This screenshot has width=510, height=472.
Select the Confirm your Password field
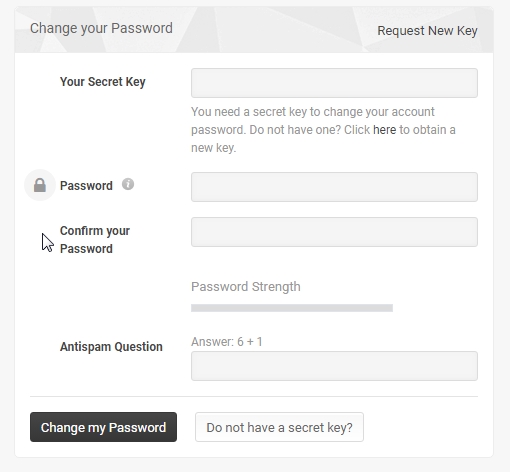tap(334, 232)
